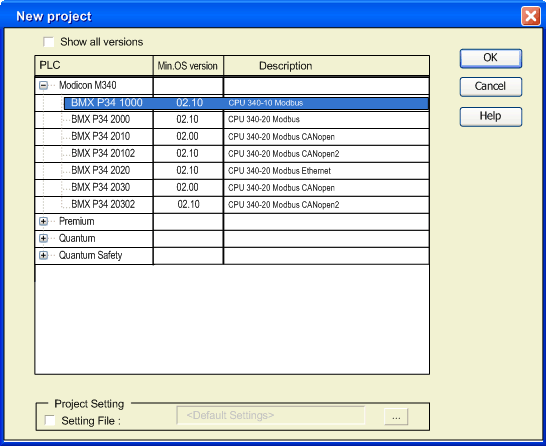Collapse the Modicon M340 tree node

[x=43, y=86]
